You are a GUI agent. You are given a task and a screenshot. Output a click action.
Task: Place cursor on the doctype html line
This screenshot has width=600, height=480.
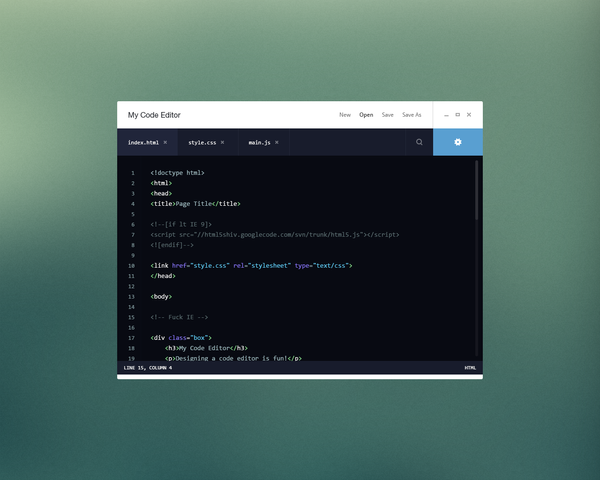click(x=177, y=173)
